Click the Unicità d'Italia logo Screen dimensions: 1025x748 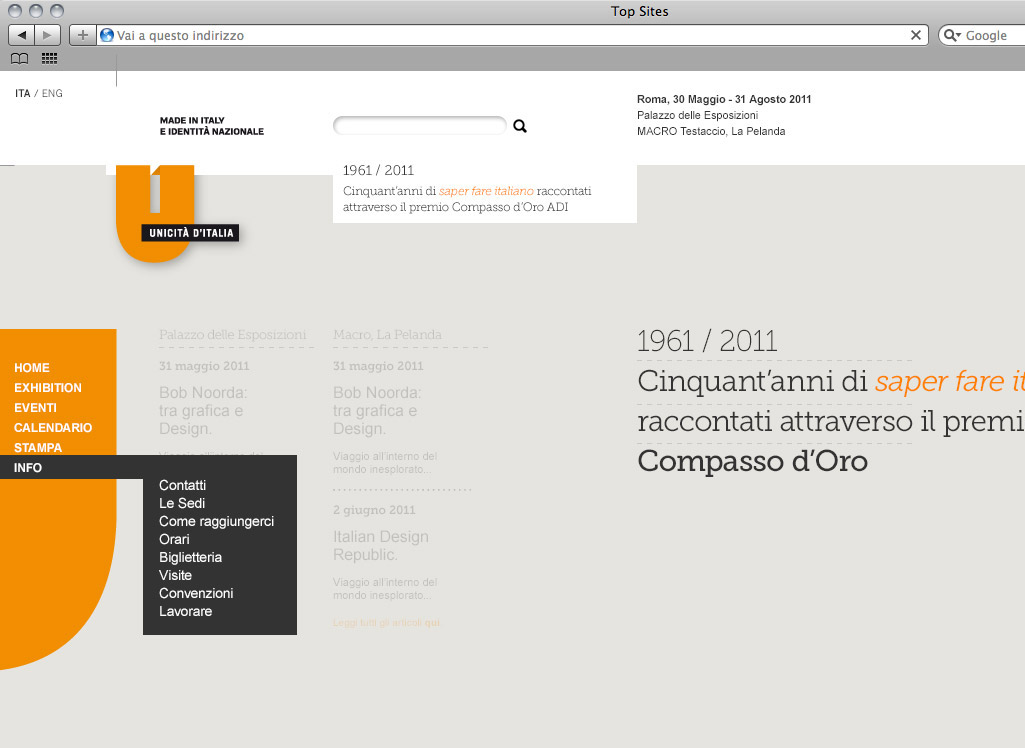pyautogui.click(x=176, y=214)
